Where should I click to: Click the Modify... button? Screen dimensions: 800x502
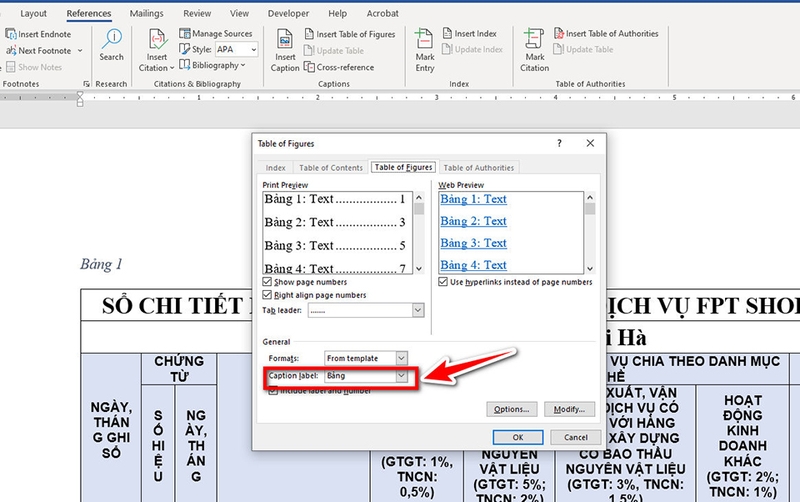[569, 409]
